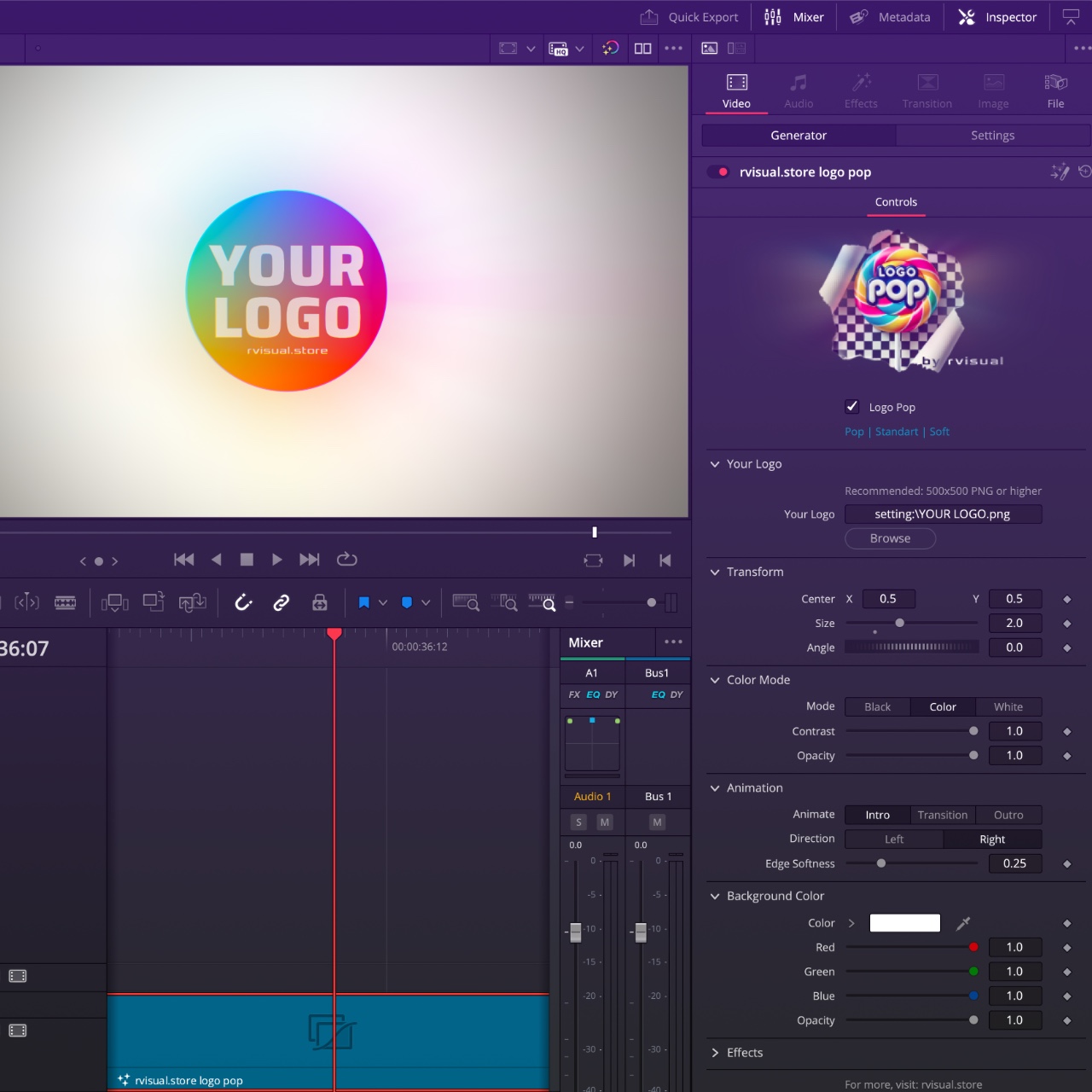Collapse the Transform section
Screen dimensions: 1092x1092
click(715, 572)
